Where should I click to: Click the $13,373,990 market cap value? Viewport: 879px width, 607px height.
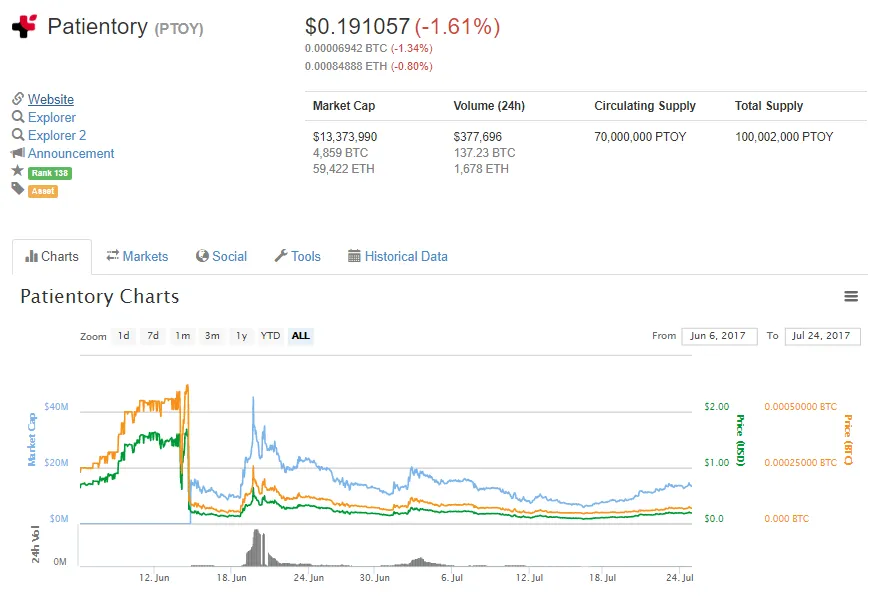[345, 137]
